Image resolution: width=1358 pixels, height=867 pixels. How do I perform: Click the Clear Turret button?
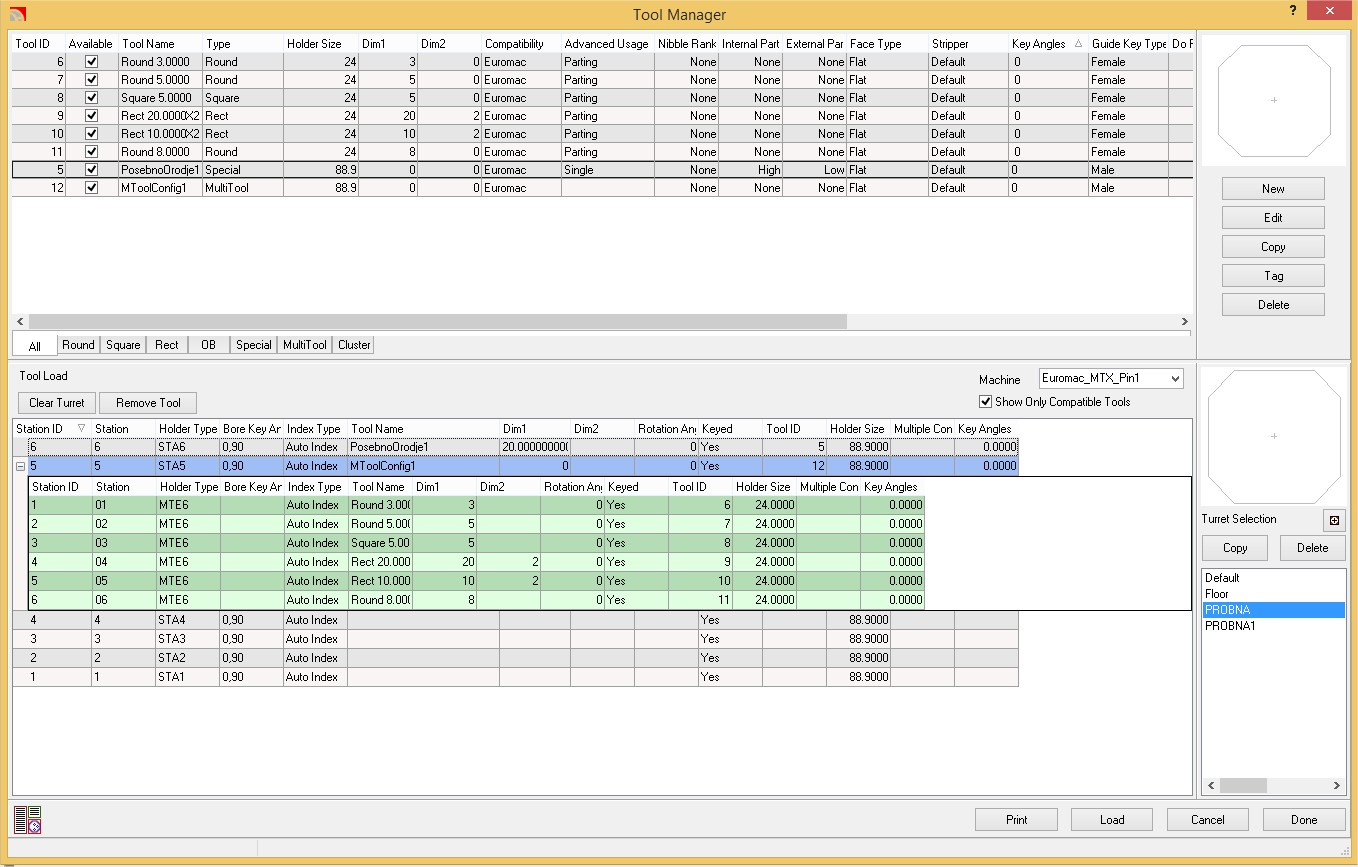(x=56, y=403)
